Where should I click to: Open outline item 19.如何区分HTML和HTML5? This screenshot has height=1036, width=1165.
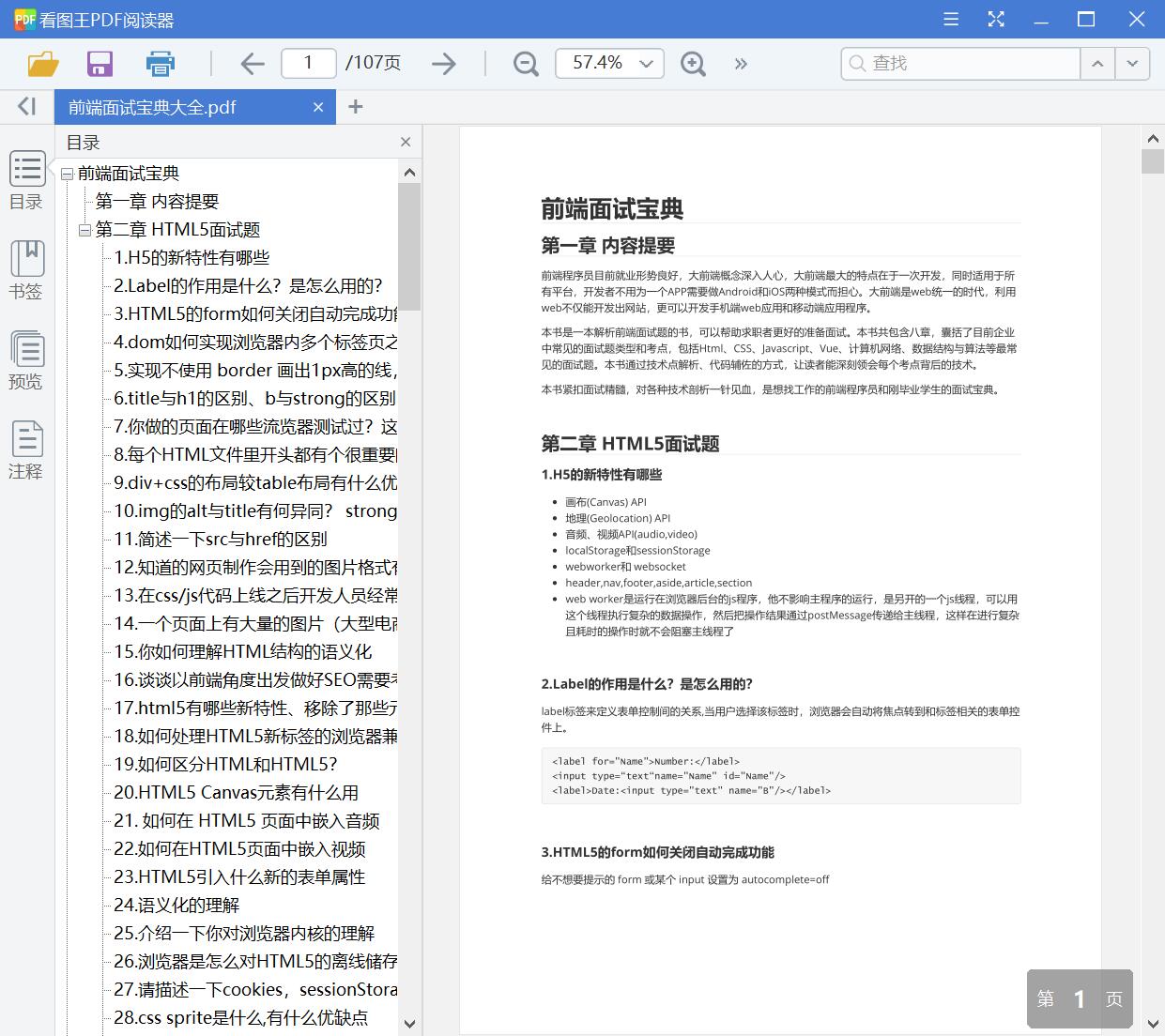tap(225, 765)
